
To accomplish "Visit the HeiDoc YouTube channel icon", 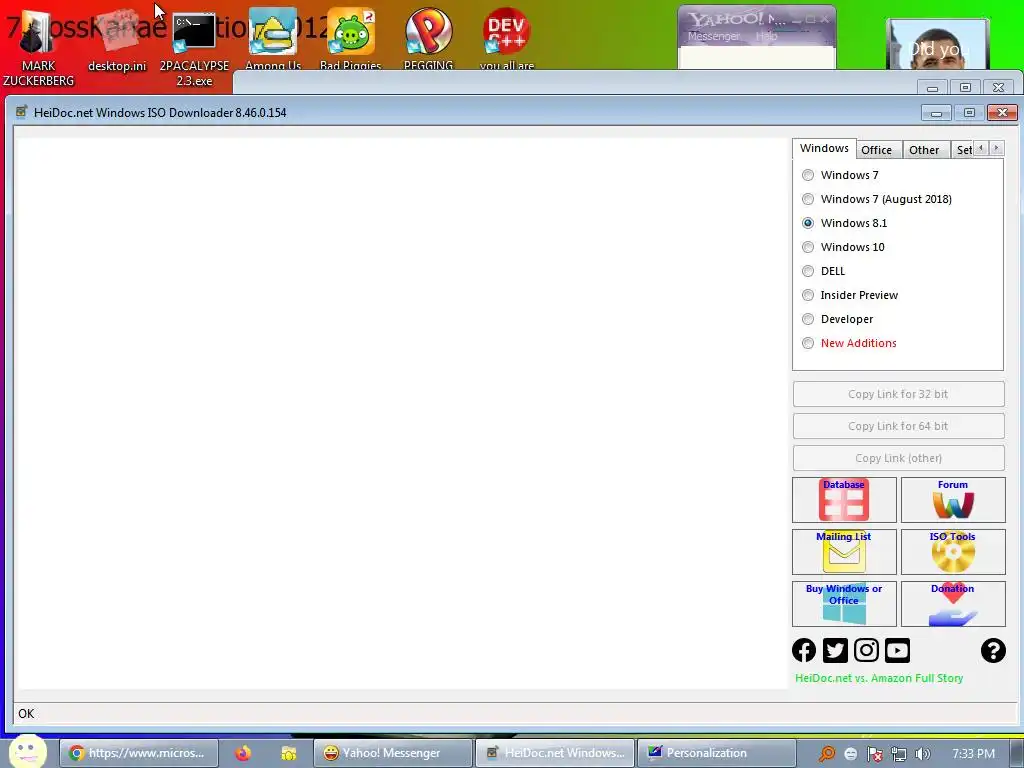I will point(897,650).
